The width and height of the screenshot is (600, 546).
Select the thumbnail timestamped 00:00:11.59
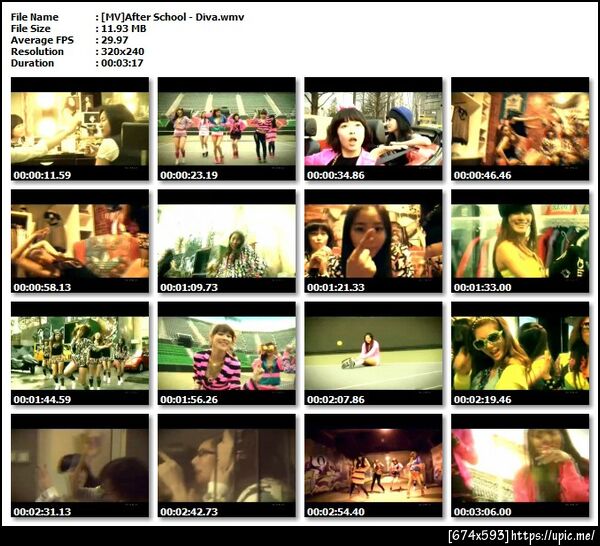[x=80, y=129]
